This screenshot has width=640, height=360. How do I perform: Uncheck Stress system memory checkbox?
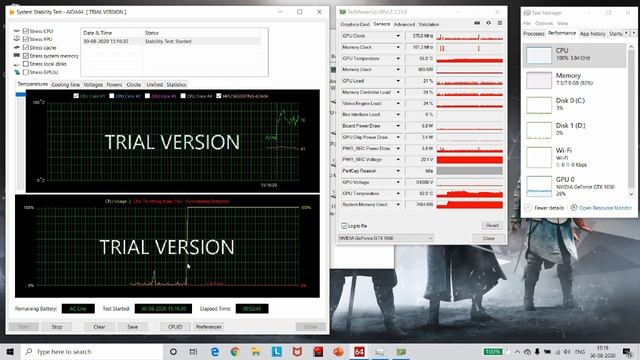click(26, 56)
